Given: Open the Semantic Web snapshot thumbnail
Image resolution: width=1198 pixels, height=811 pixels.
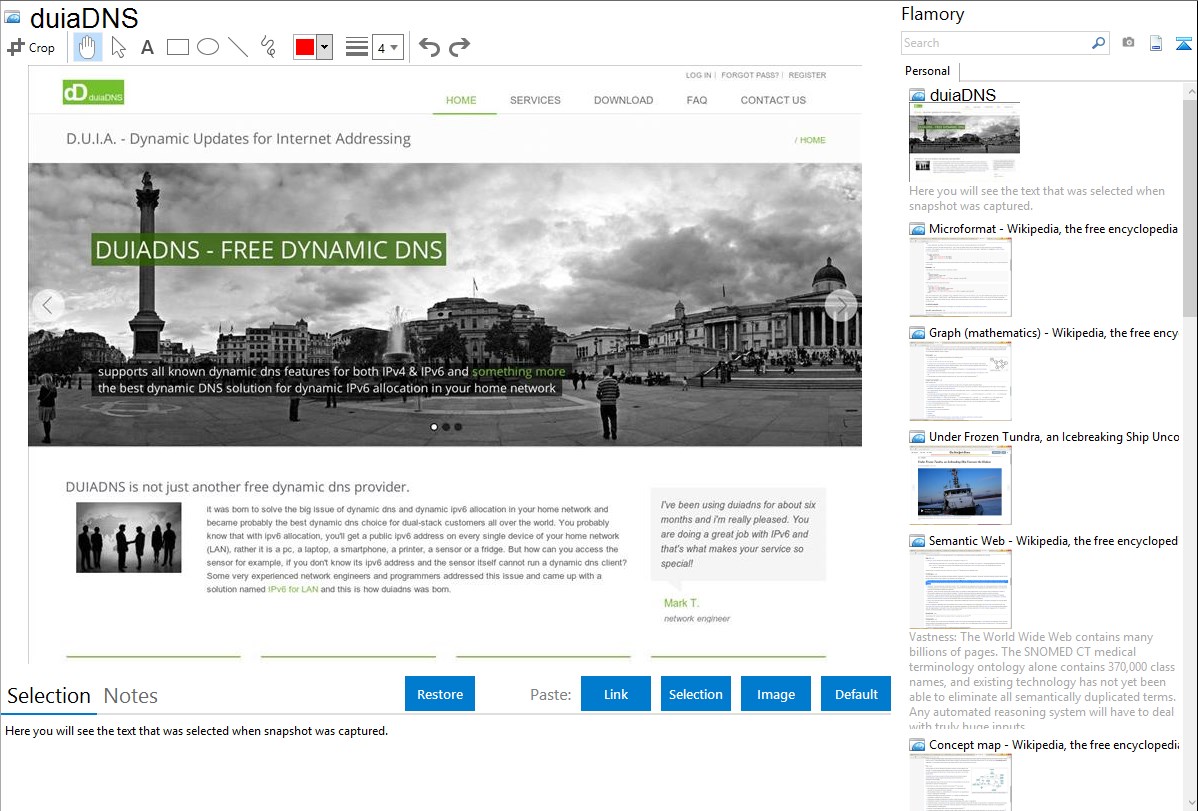Looking at the screenshot, I should point(960,589).
